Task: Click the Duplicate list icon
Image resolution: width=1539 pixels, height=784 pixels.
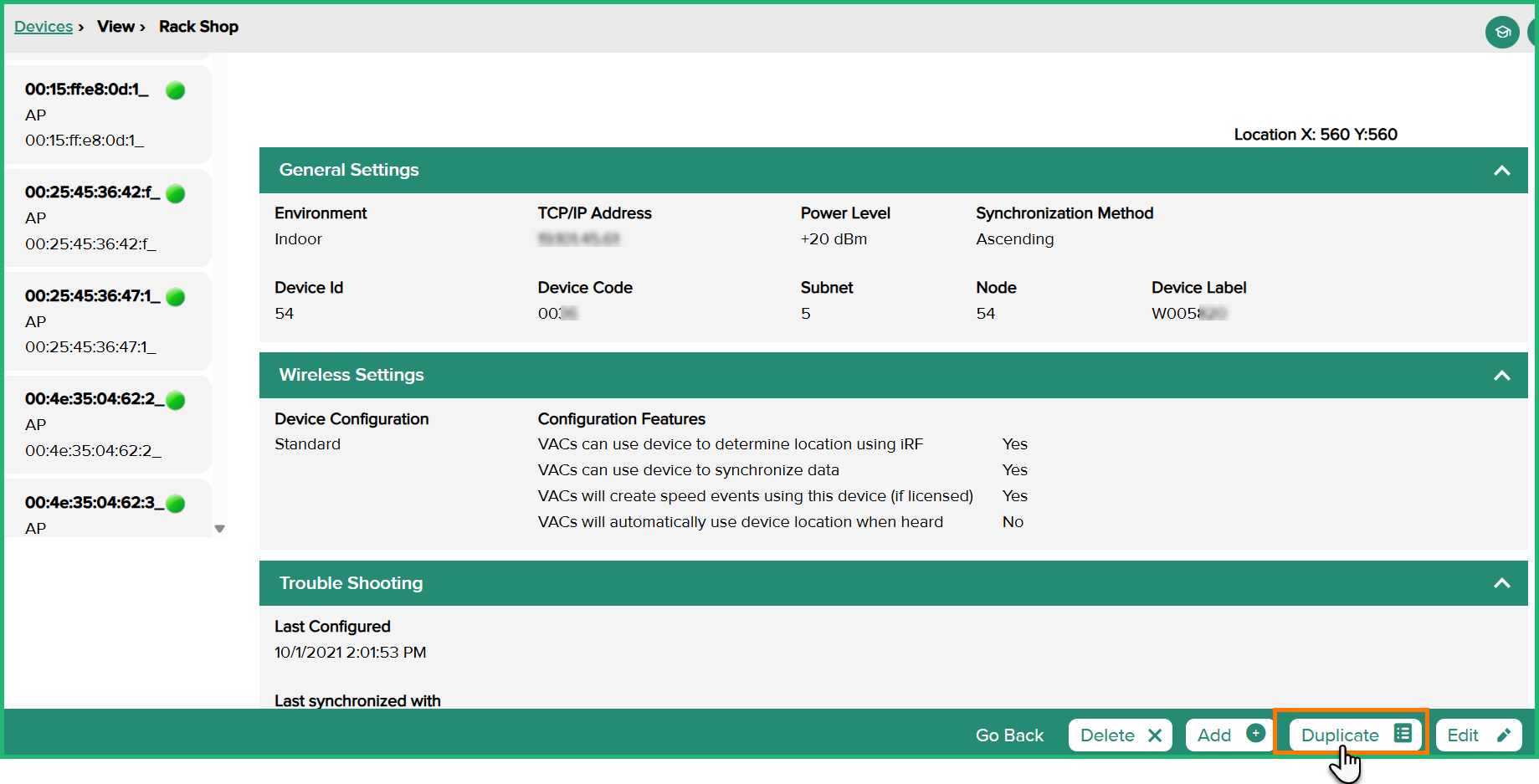Action: [x=1403, y=734]
